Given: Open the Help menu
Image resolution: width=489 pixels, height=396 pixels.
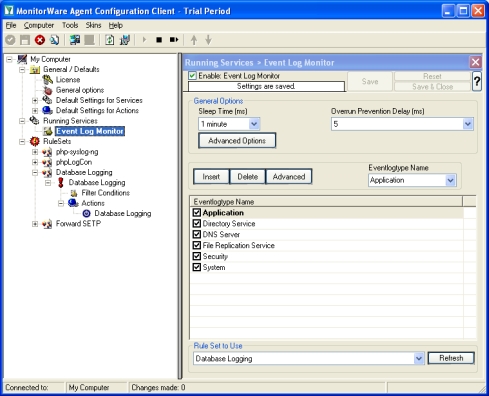Looking at the screenshot, I should [116, 25].
